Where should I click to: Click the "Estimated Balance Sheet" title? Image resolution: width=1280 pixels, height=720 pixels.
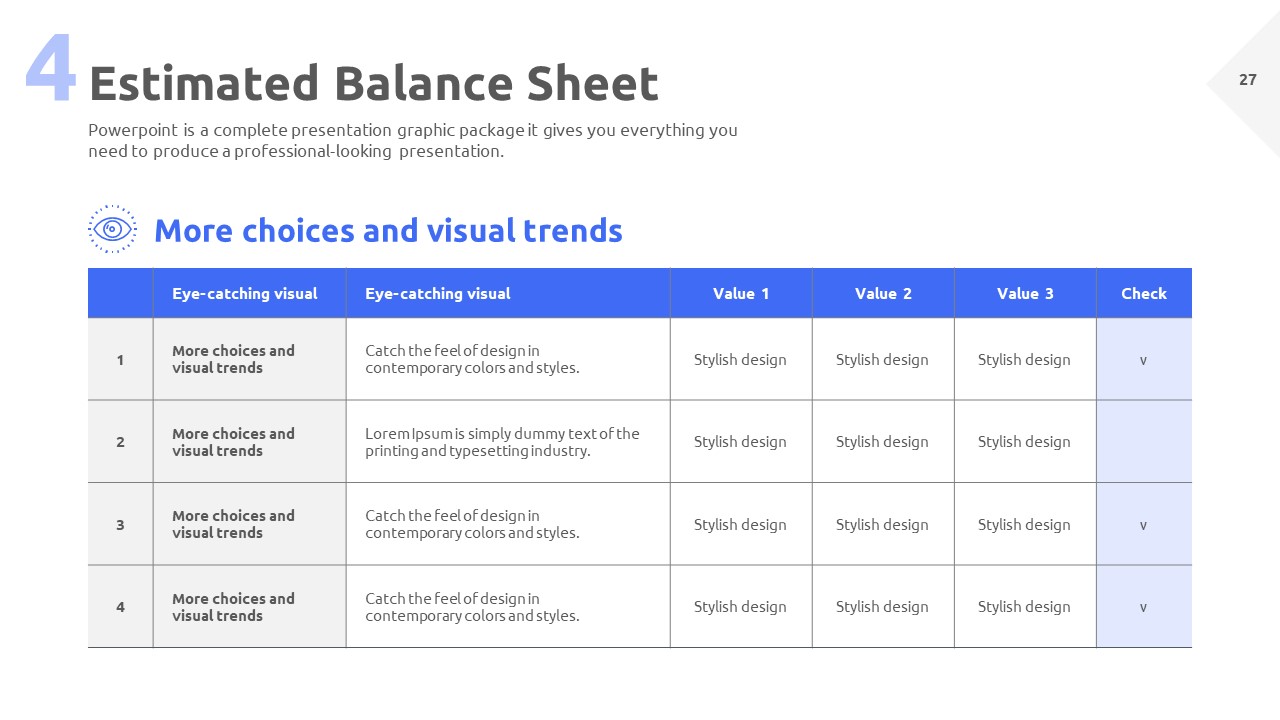point(374,84)
